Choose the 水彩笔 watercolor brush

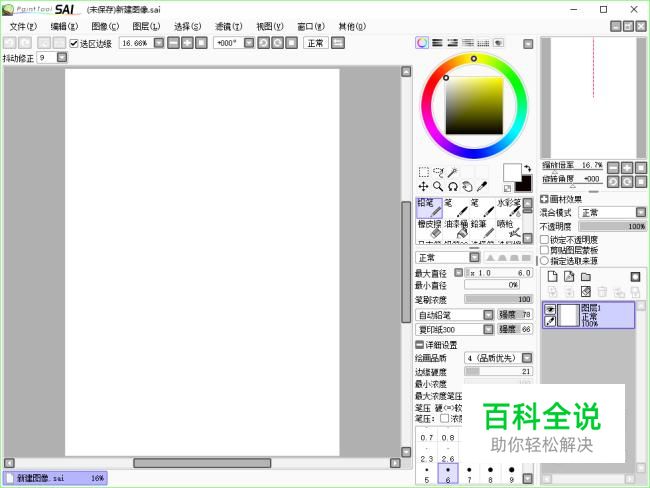pos(509,208)
